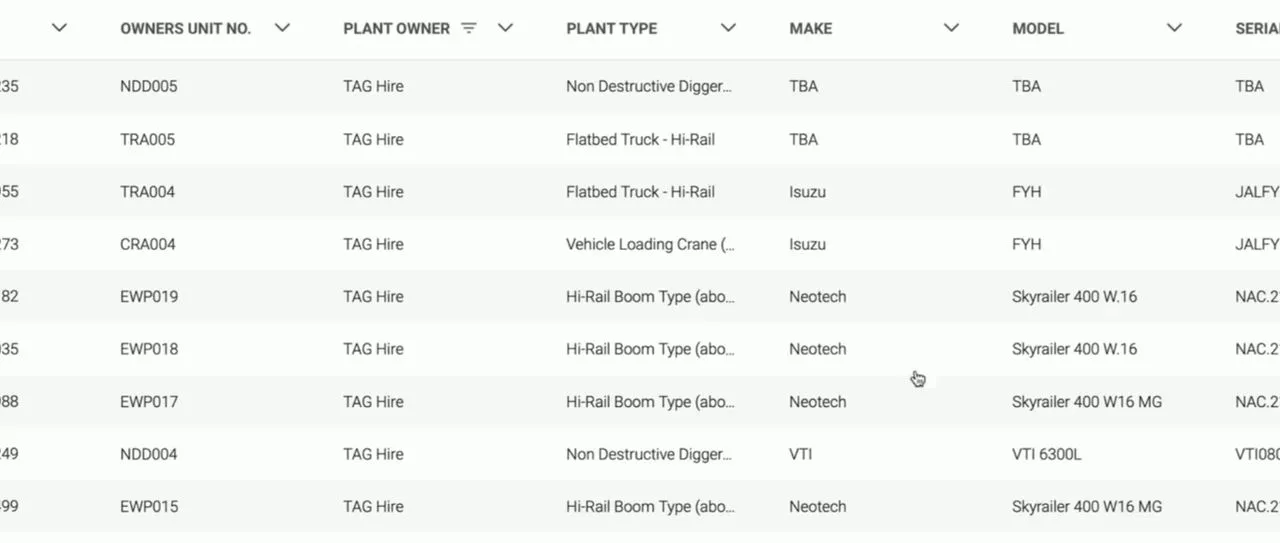Select the EWP018 unit number cell

[149, 349]
